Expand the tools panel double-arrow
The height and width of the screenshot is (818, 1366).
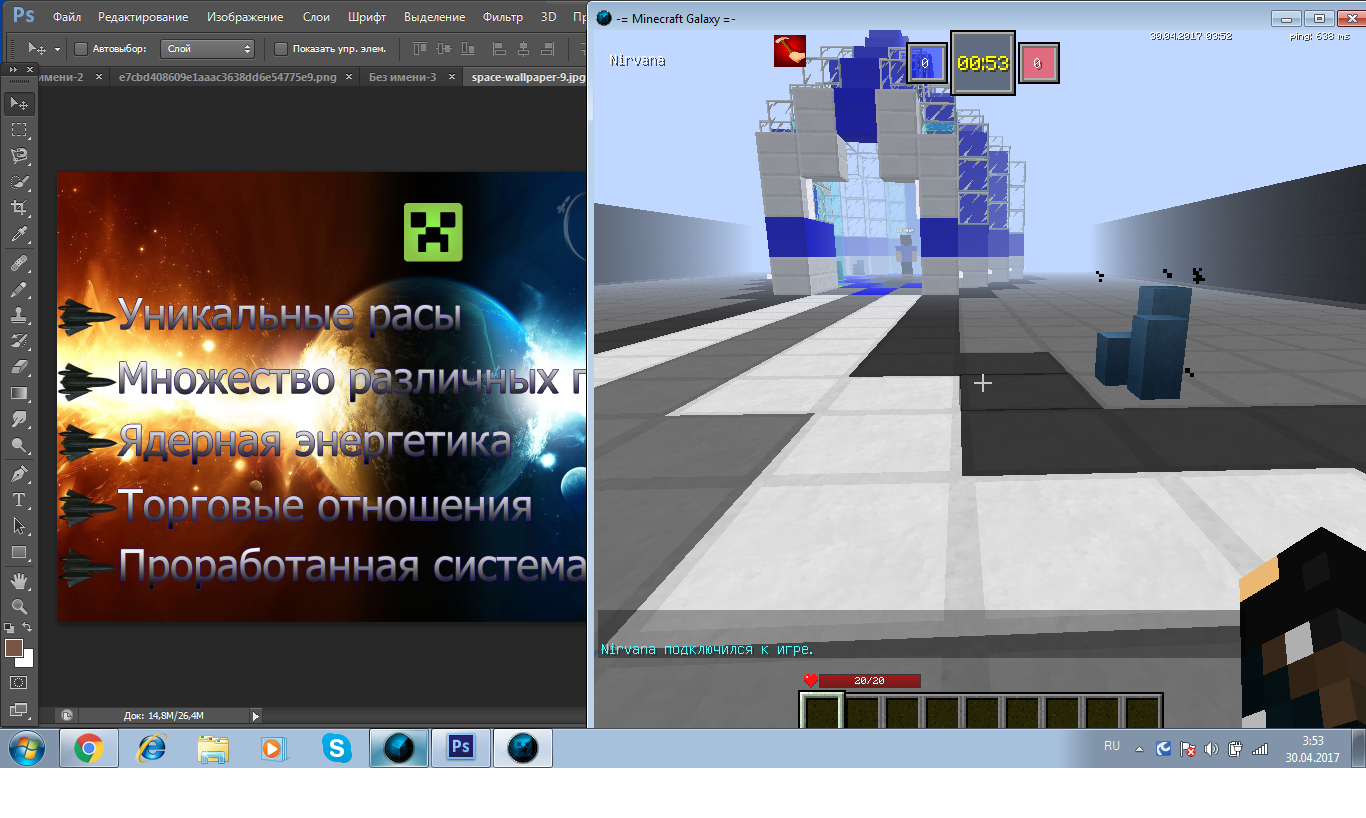click(x=13, y=70)
